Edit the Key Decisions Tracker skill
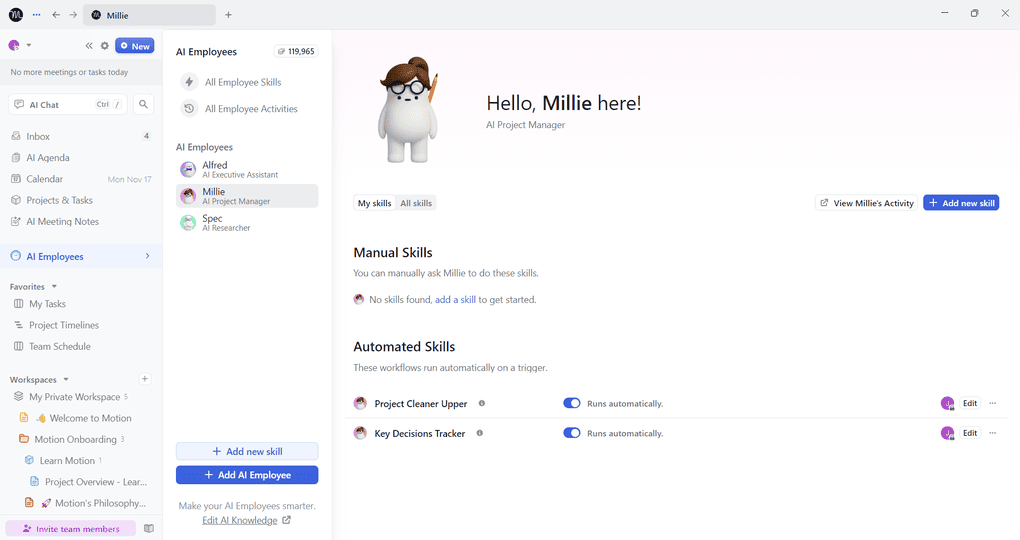This screenshot has height=540, width=1020. [970, 433]
